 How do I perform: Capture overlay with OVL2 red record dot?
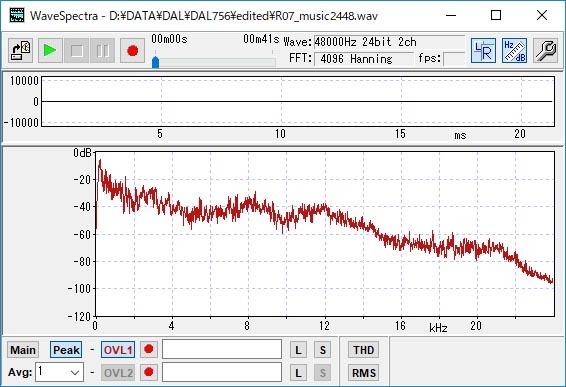pyautogui.click(x=149, y=373)
